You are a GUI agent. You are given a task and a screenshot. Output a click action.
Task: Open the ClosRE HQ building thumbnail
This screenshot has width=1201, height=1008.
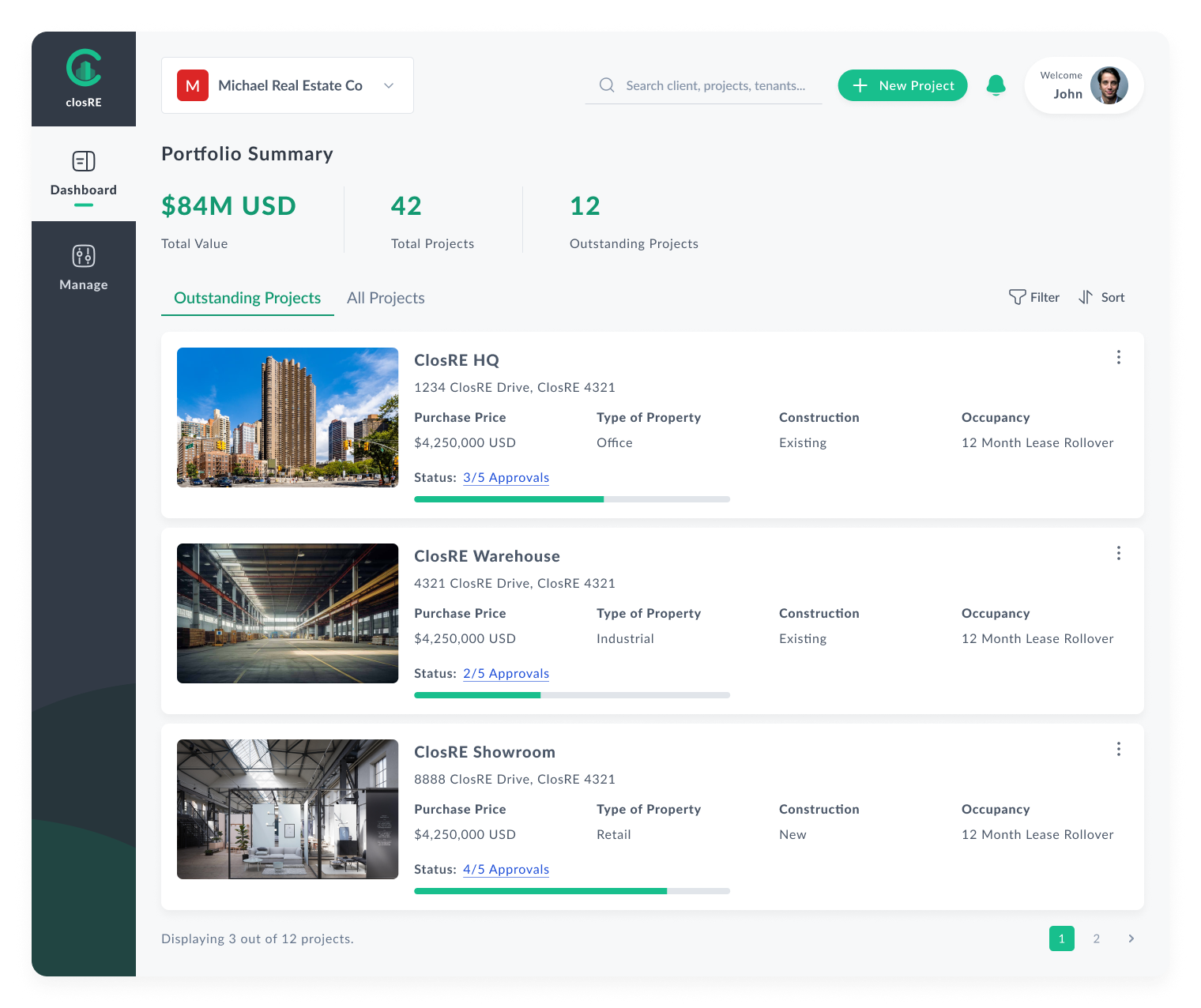[288, 417]
